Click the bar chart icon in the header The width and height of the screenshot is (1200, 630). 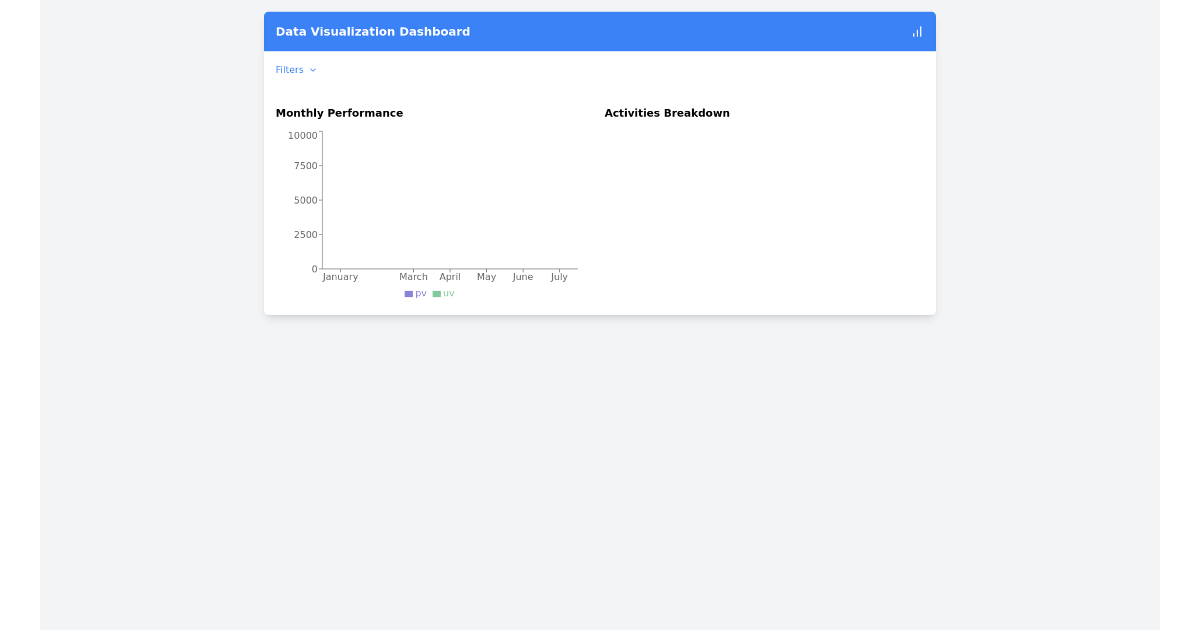pyautogui.click(x=916, y=31)
